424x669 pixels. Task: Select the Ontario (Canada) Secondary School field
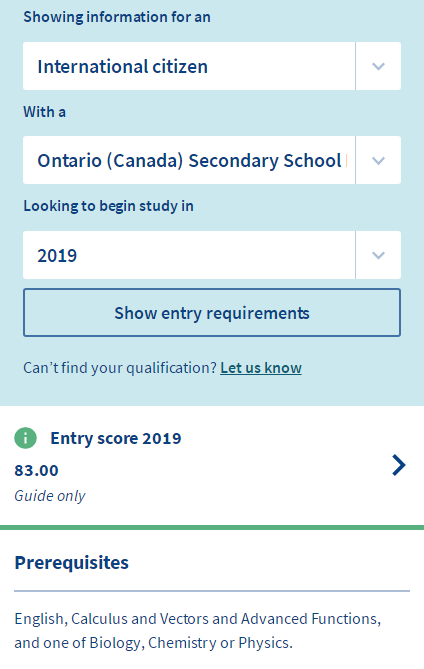pos(189,160)
